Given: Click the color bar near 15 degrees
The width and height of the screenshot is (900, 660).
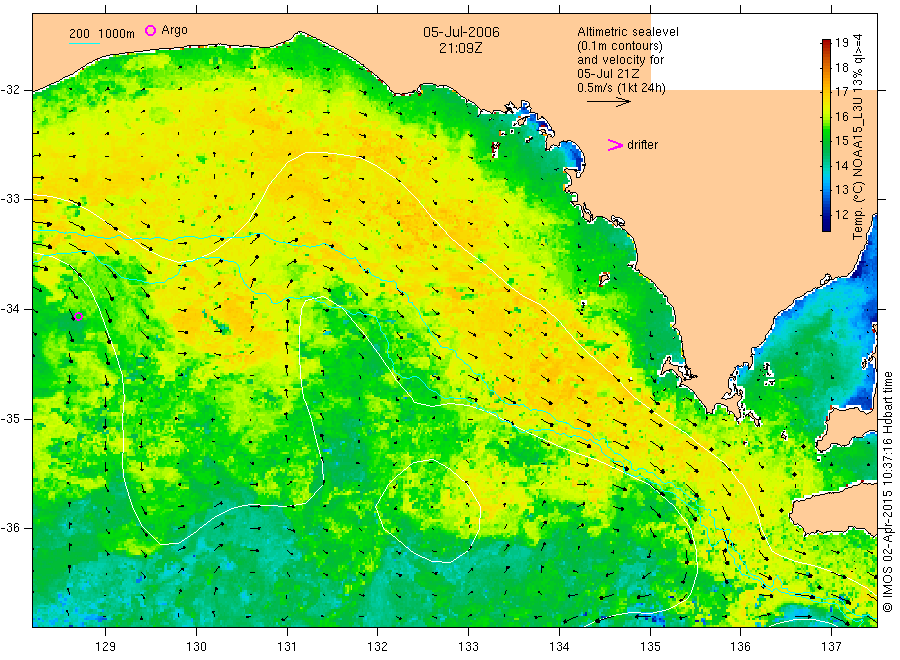Looking at the screenshot, I should click(x=826, y=141).
